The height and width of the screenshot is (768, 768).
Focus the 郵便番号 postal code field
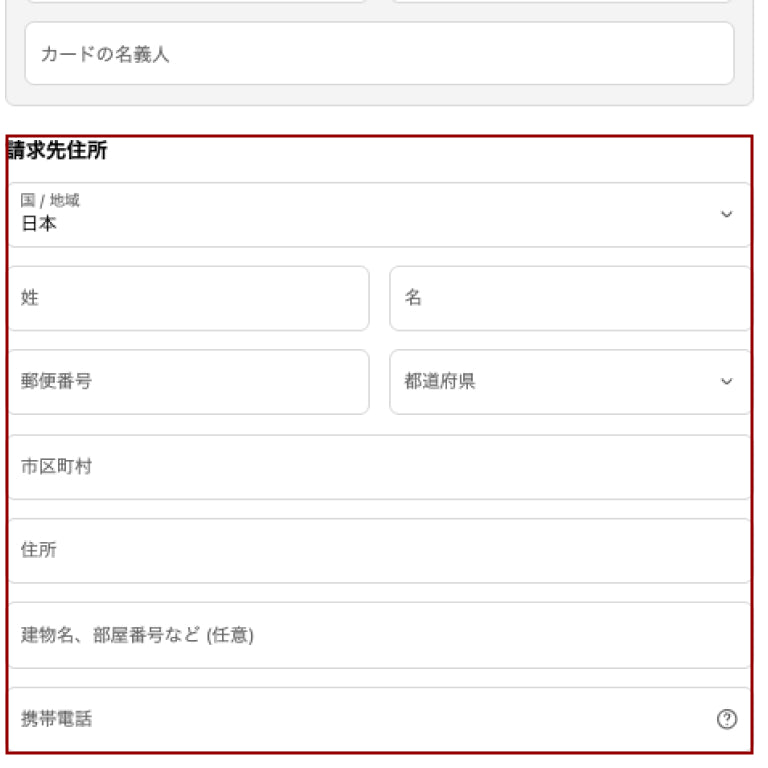[x=188, y=382]
